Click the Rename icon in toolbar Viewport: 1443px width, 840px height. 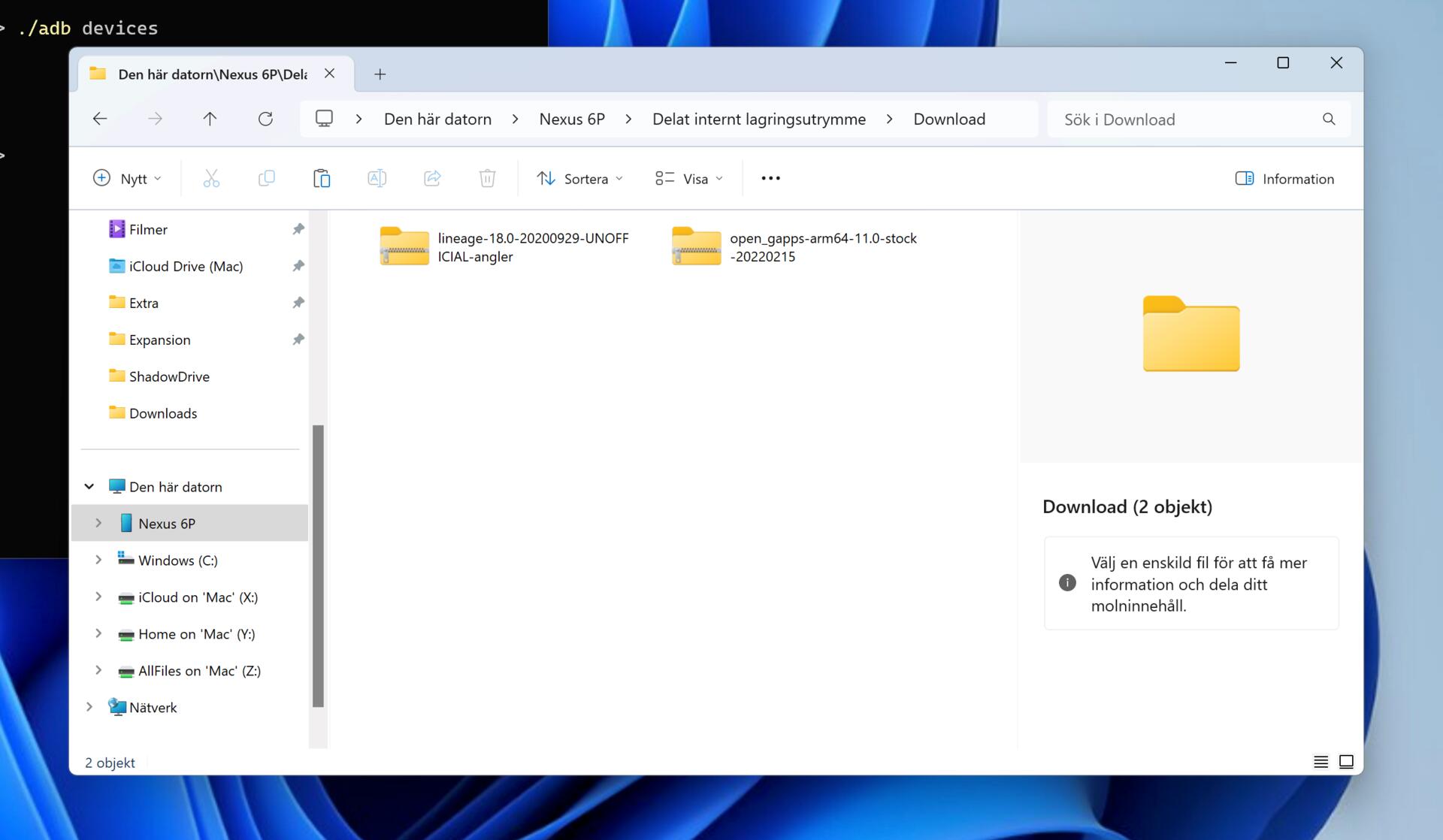pos(377,179)
